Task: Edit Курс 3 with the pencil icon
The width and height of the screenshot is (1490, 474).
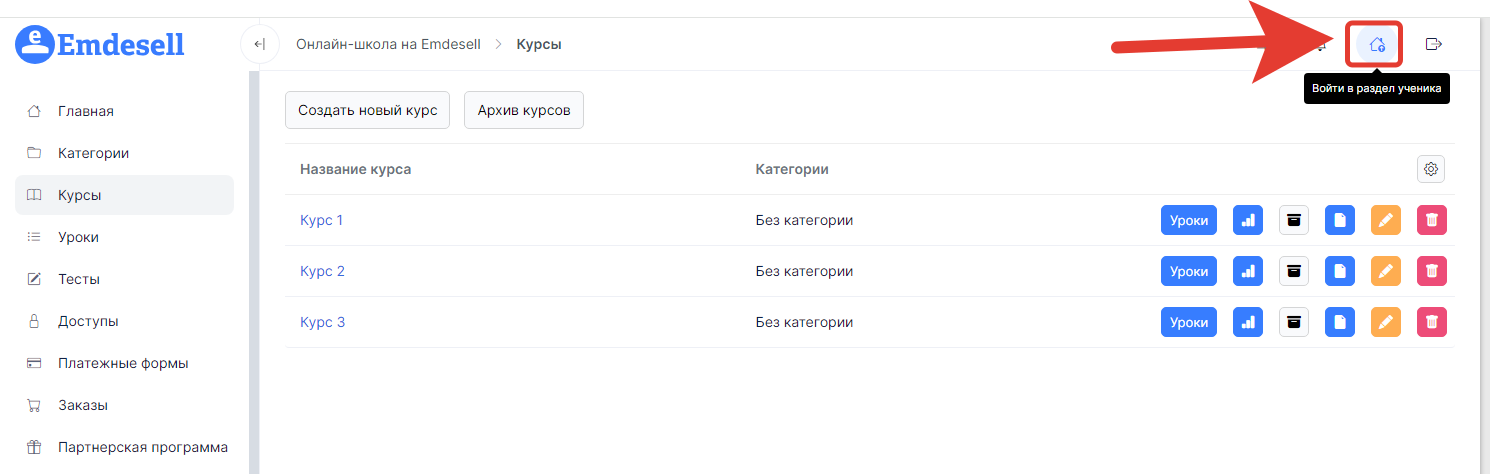Action: (1385, 322)
